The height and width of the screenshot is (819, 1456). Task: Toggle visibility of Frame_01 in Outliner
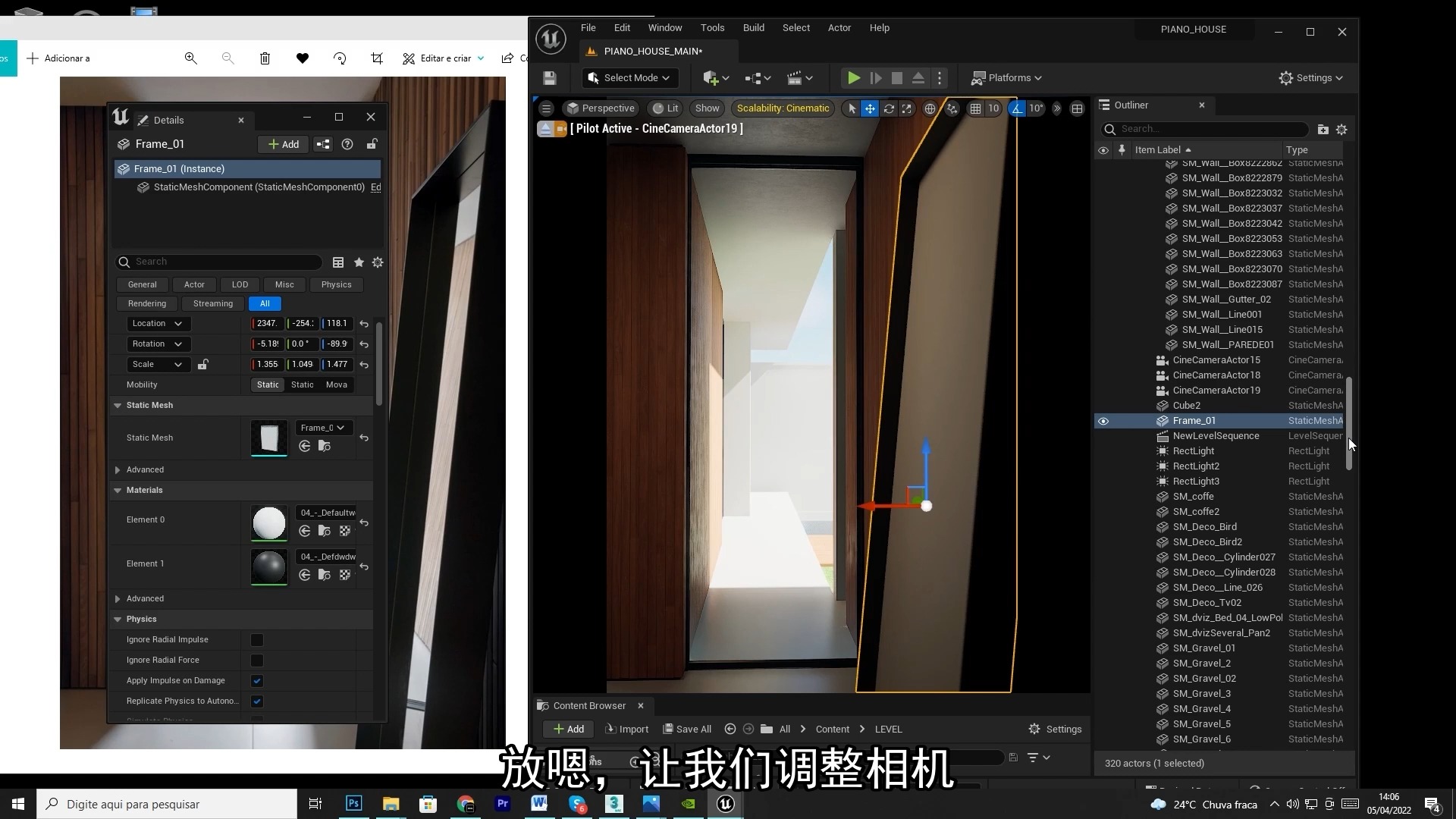1104,420
